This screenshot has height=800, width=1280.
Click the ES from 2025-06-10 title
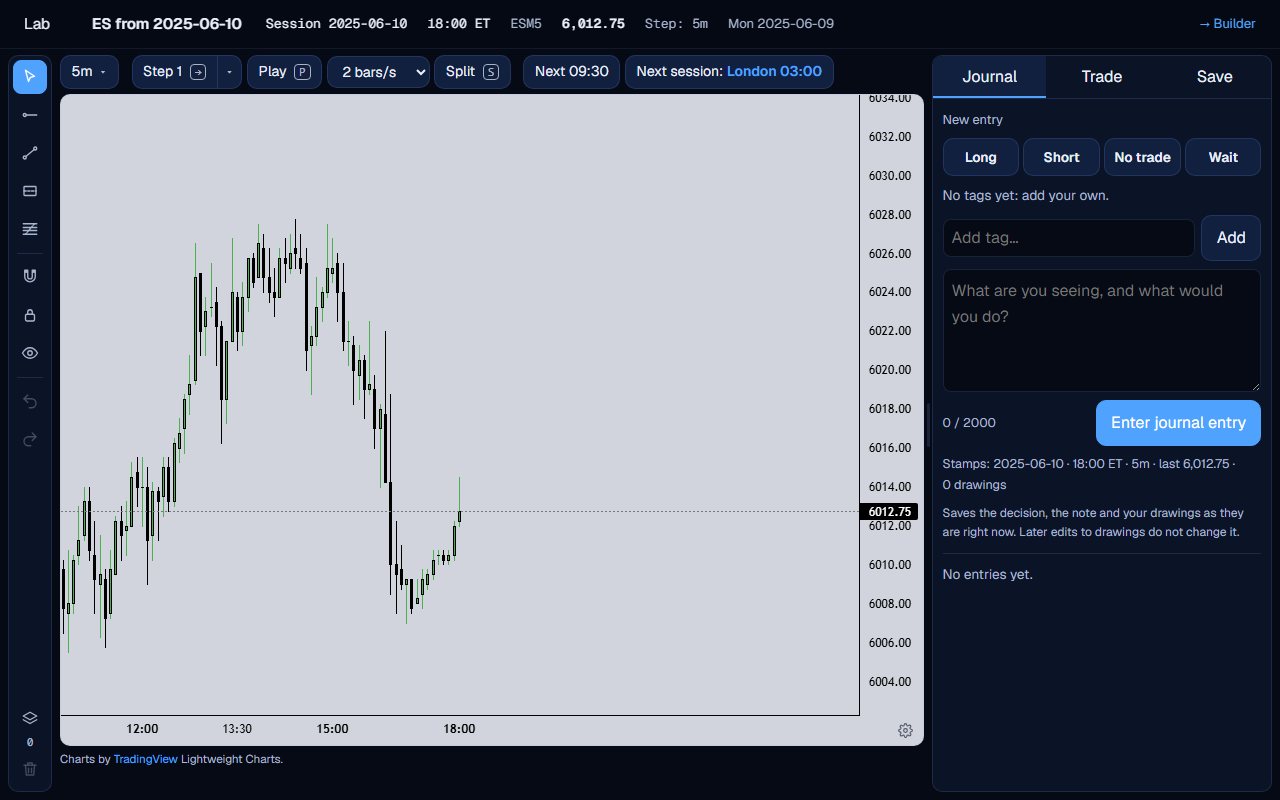(x=169, y=23)
